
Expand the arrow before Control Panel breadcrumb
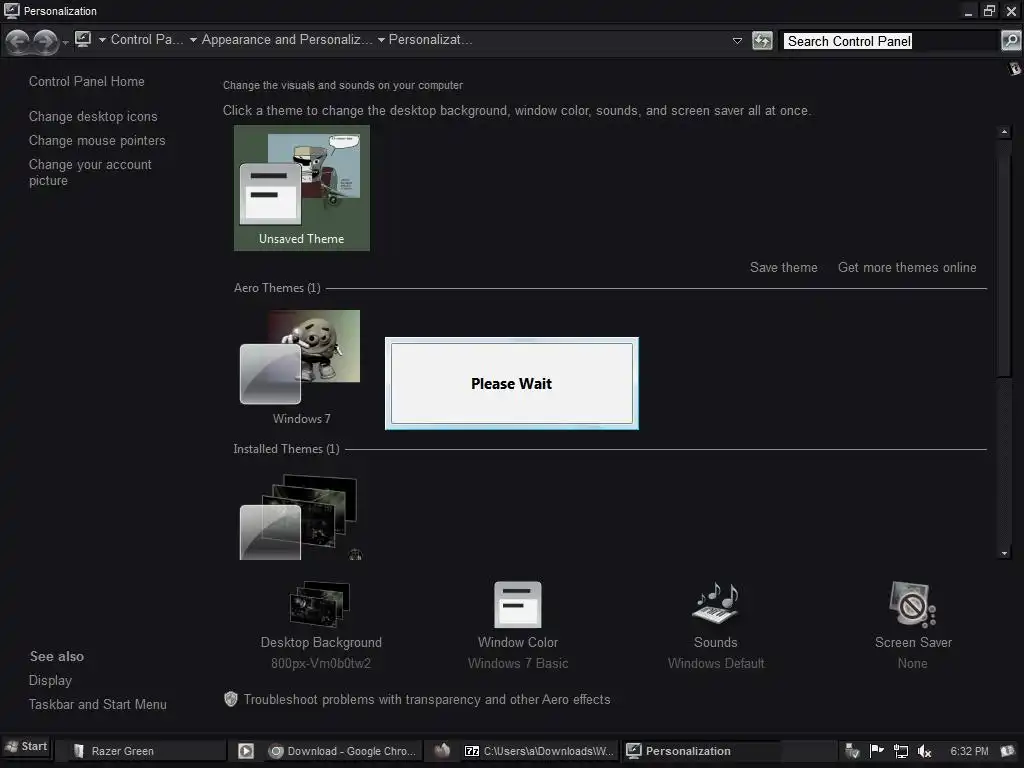[x=103, y=40]
